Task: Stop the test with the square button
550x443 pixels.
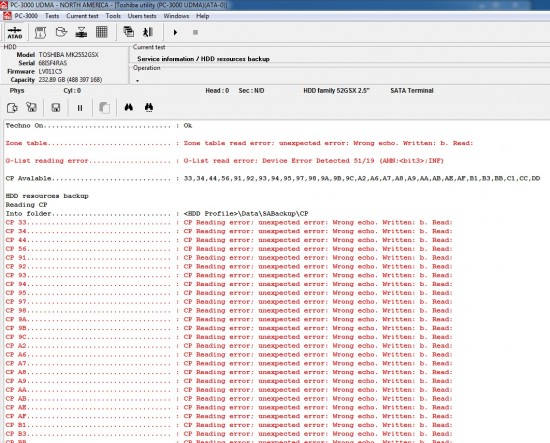Action: 195,32
